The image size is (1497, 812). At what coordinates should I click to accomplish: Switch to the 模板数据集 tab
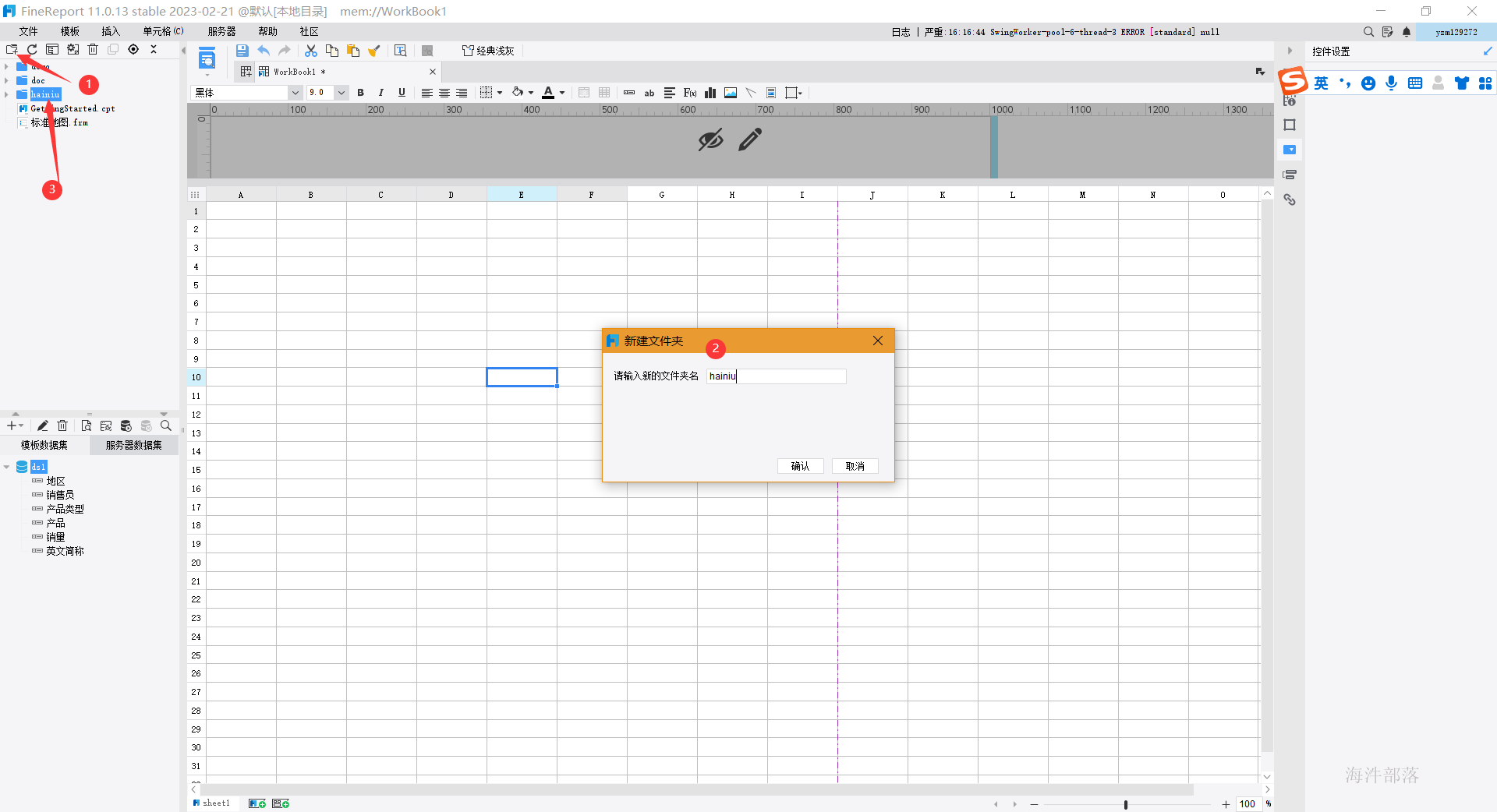pyautogui.click(x=44, y=445)
